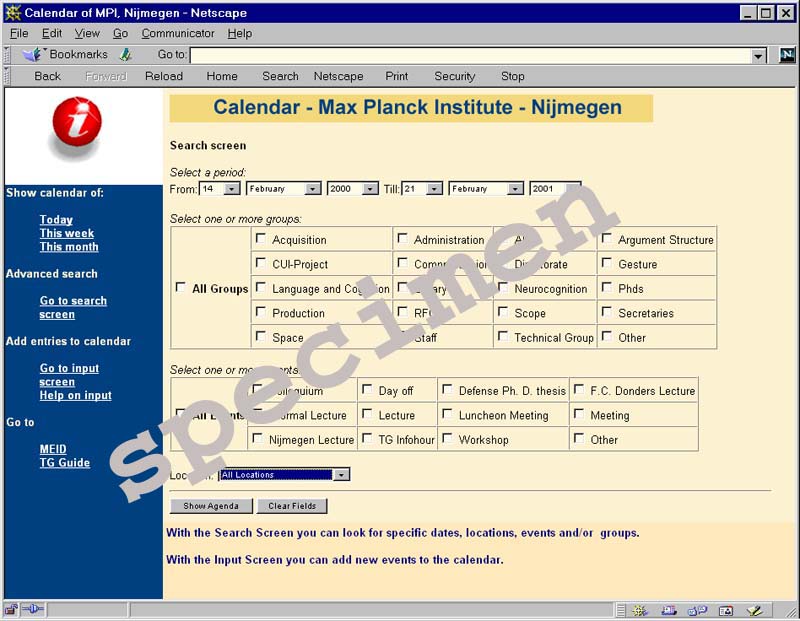The image size is (800, 621).
Task: Check the Other checkbox in groups table
Action: click(x=607, y=336)
